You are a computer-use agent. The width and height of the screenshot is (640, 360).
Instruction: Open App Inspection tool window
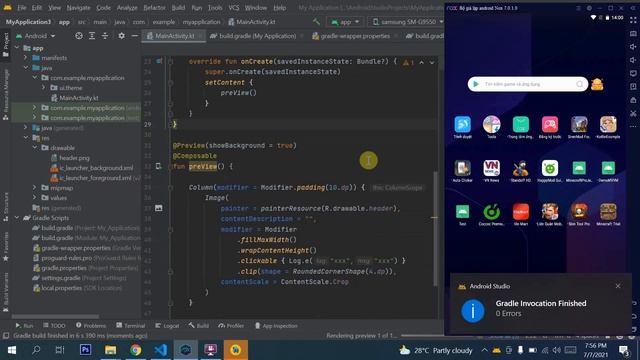pos(276,325)
